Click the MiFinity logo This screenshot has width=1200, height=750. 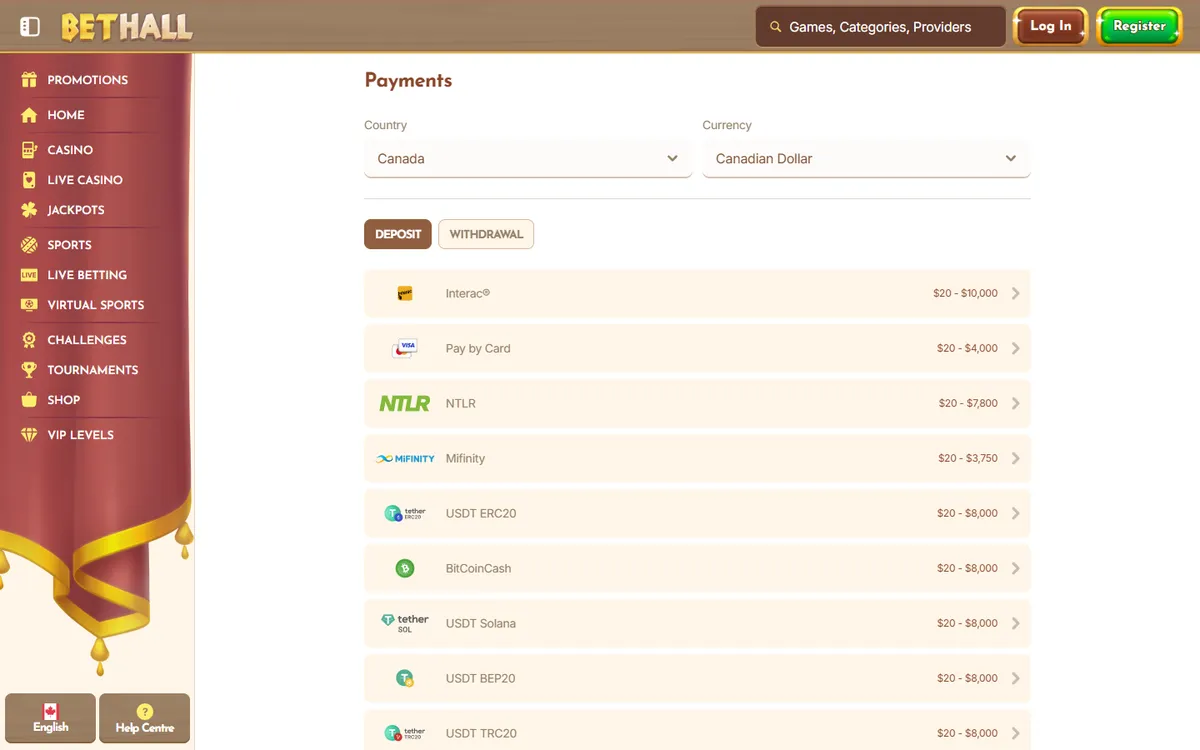click(x=405, y=459)
